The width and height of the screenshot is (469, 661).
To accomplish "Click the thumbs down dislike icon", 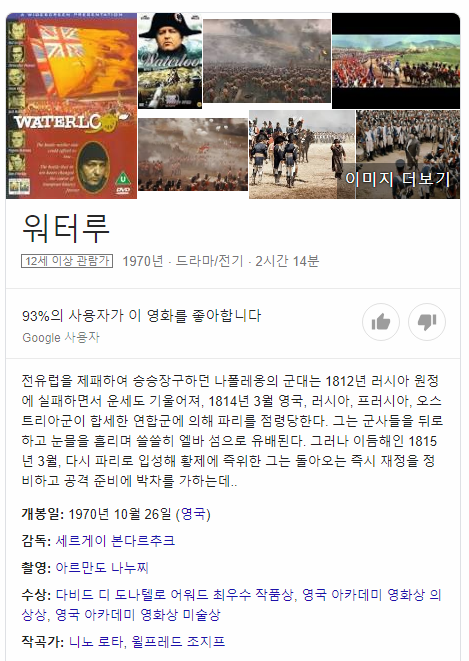I will 427,322.
